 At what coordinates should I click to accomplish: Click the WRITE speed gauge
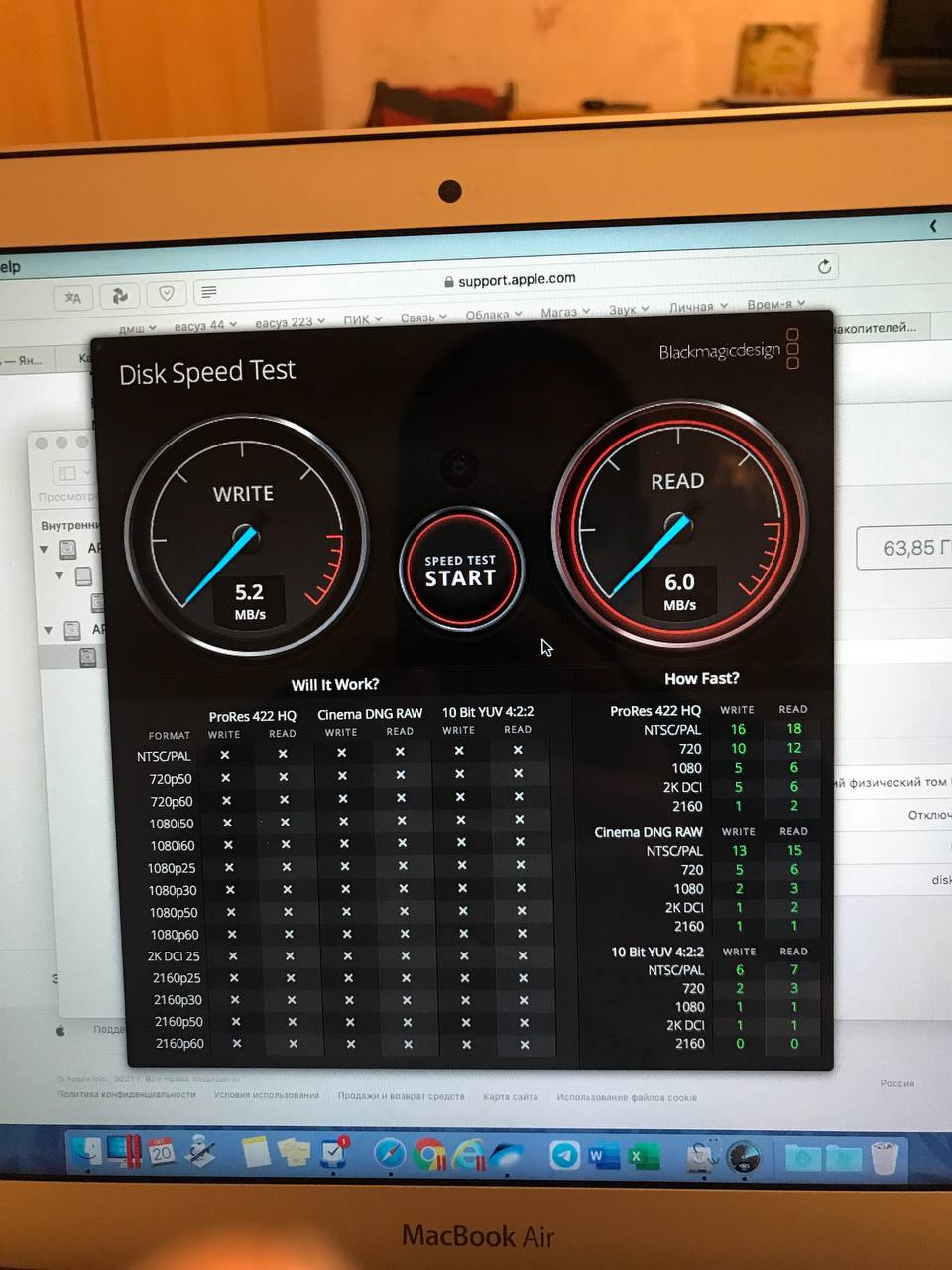[247, 537]
